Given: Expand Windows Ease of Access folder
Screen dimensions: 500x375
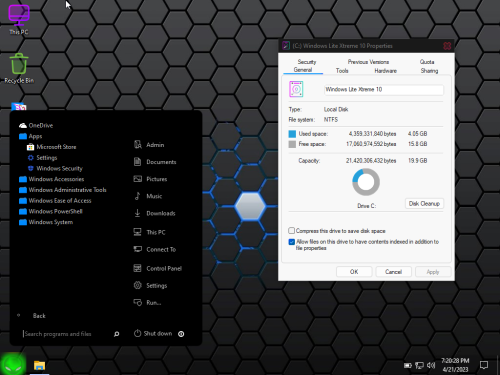Looking at the screenshot, I should [x=55, y=200].
